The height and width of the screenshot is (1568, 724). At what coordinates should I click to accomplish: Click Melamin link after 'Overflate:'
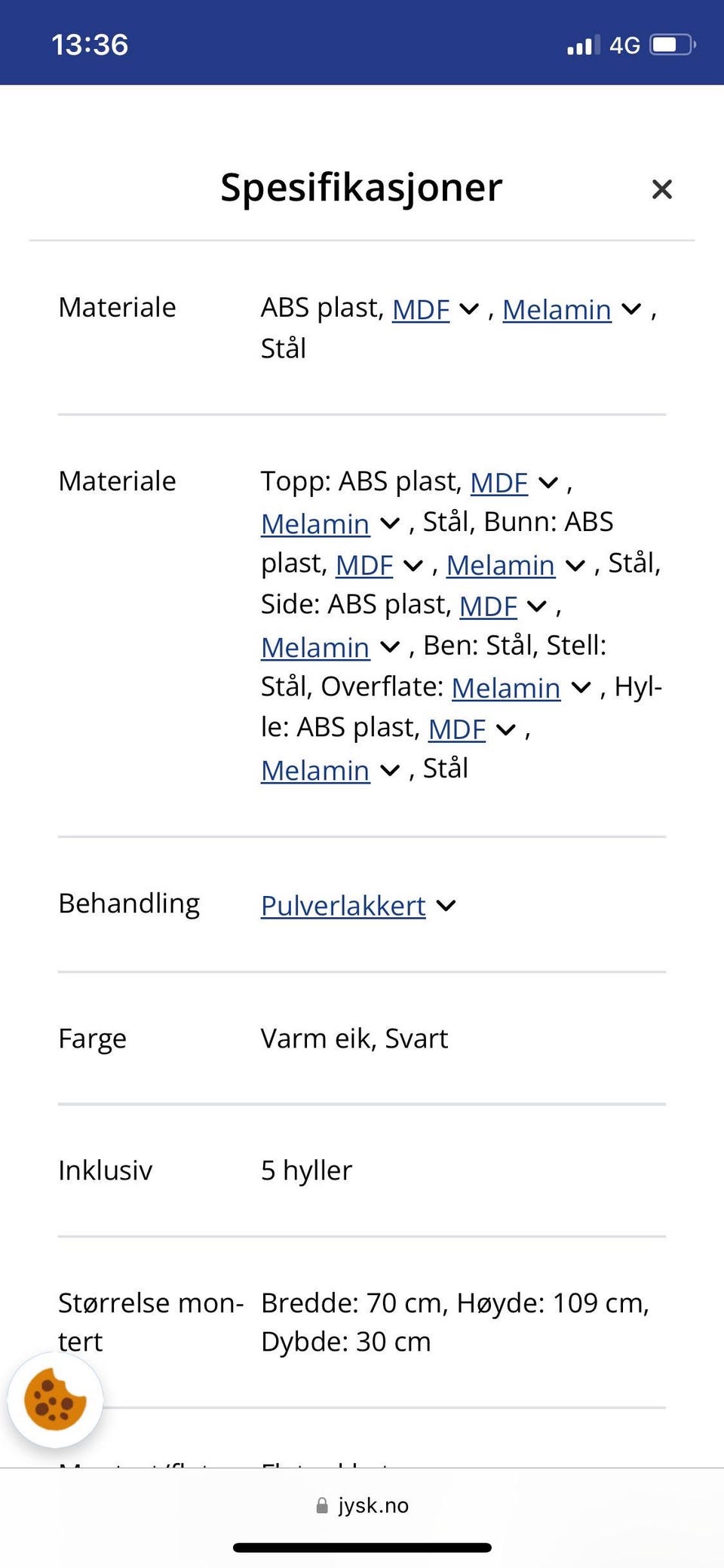506,688
